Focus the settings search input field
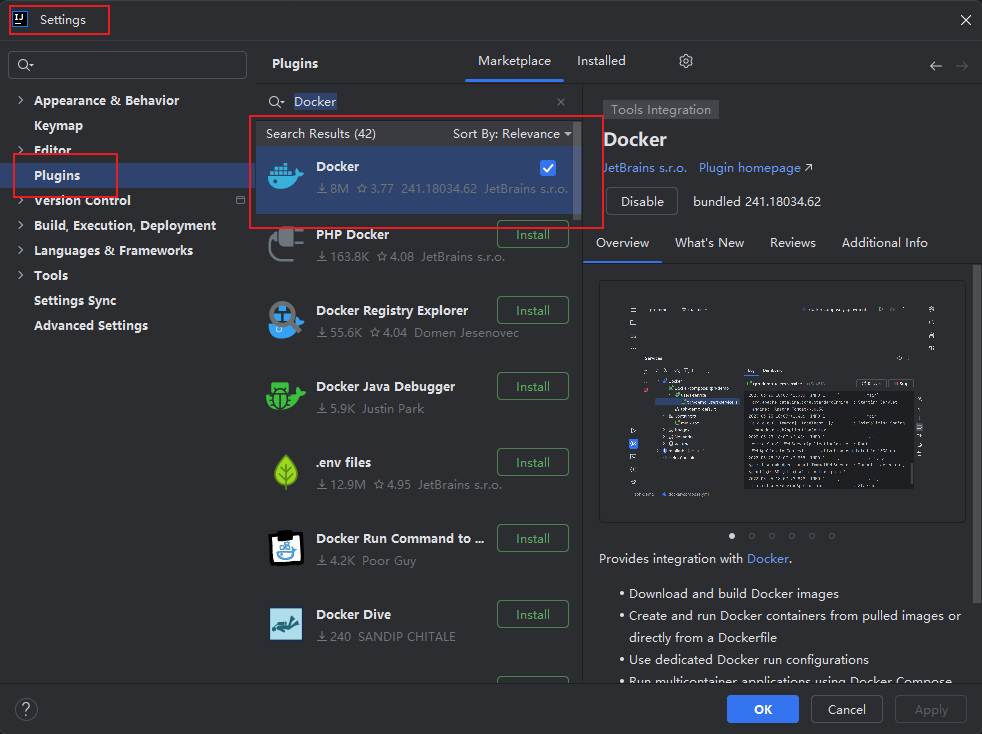The width and height of the screenshot is (982, 734). (127, 65)
